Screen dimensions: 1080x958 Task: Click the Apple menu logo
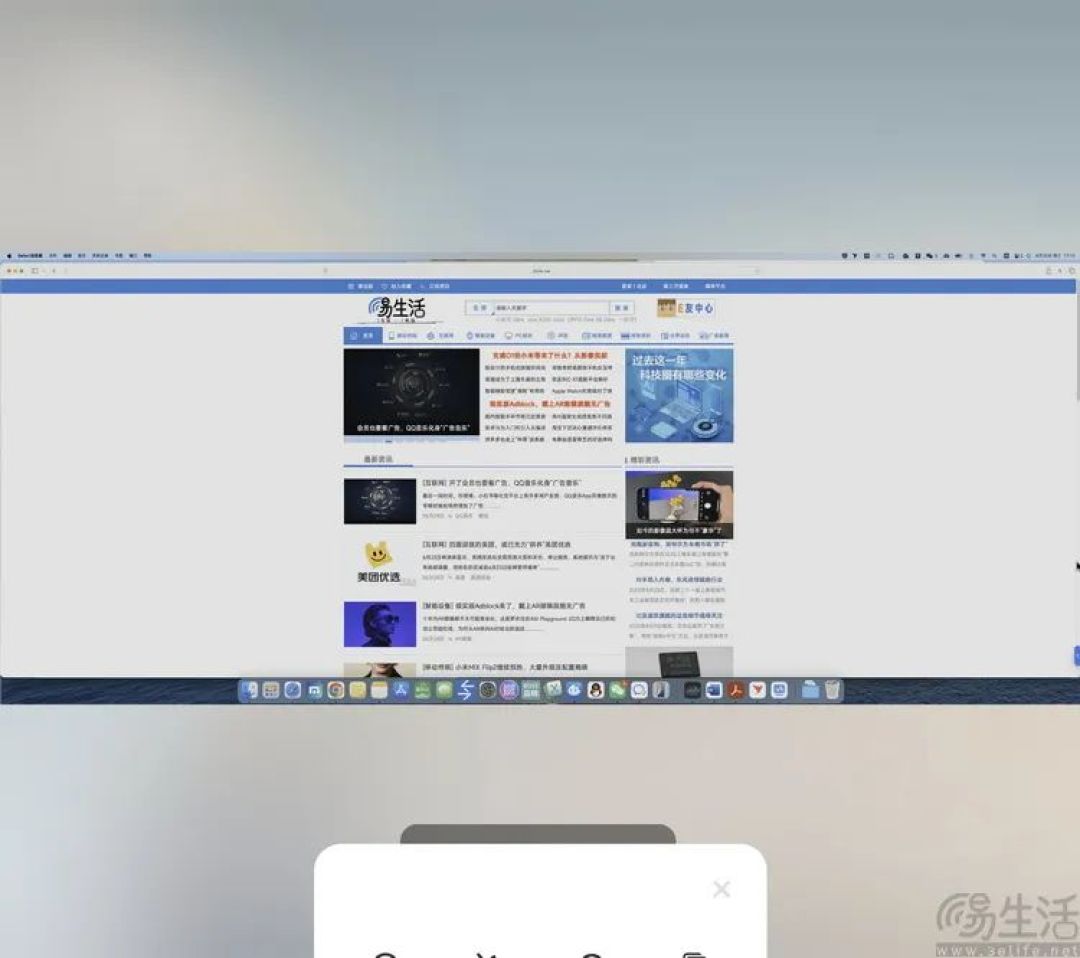point(9,256)
